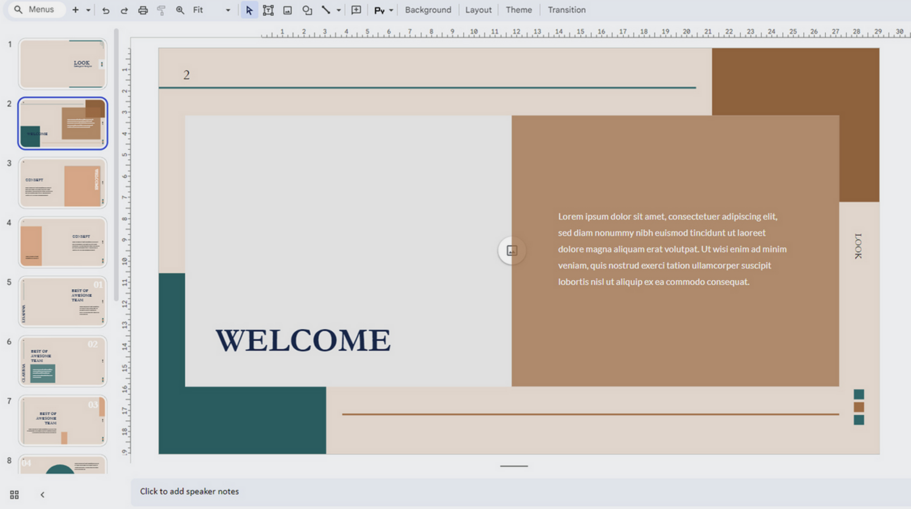Activate the paint format tool
Screen dimensions: 911x509
(x=161, y=10)
